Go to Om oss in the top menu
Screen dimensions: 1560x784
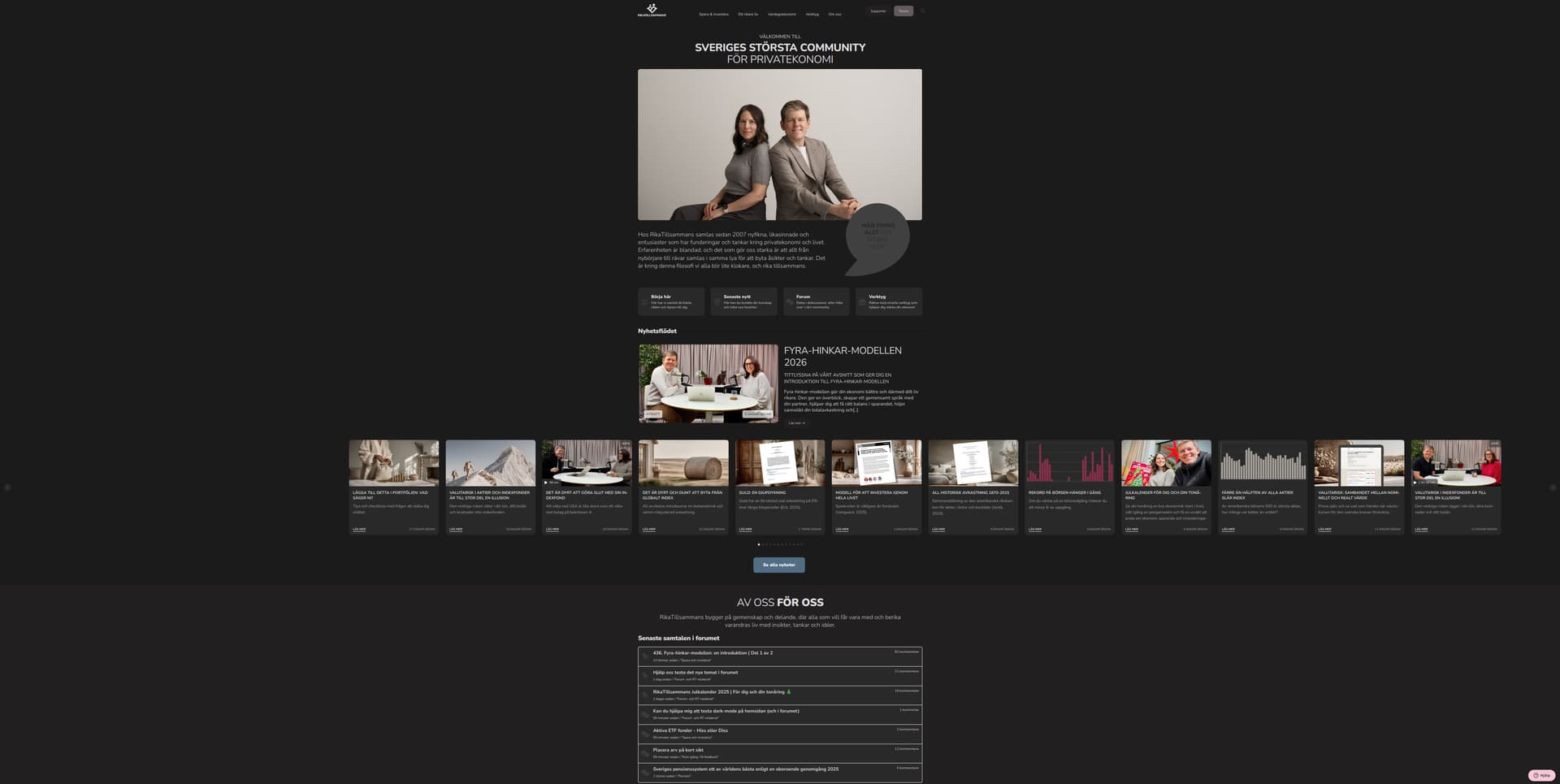834,14
